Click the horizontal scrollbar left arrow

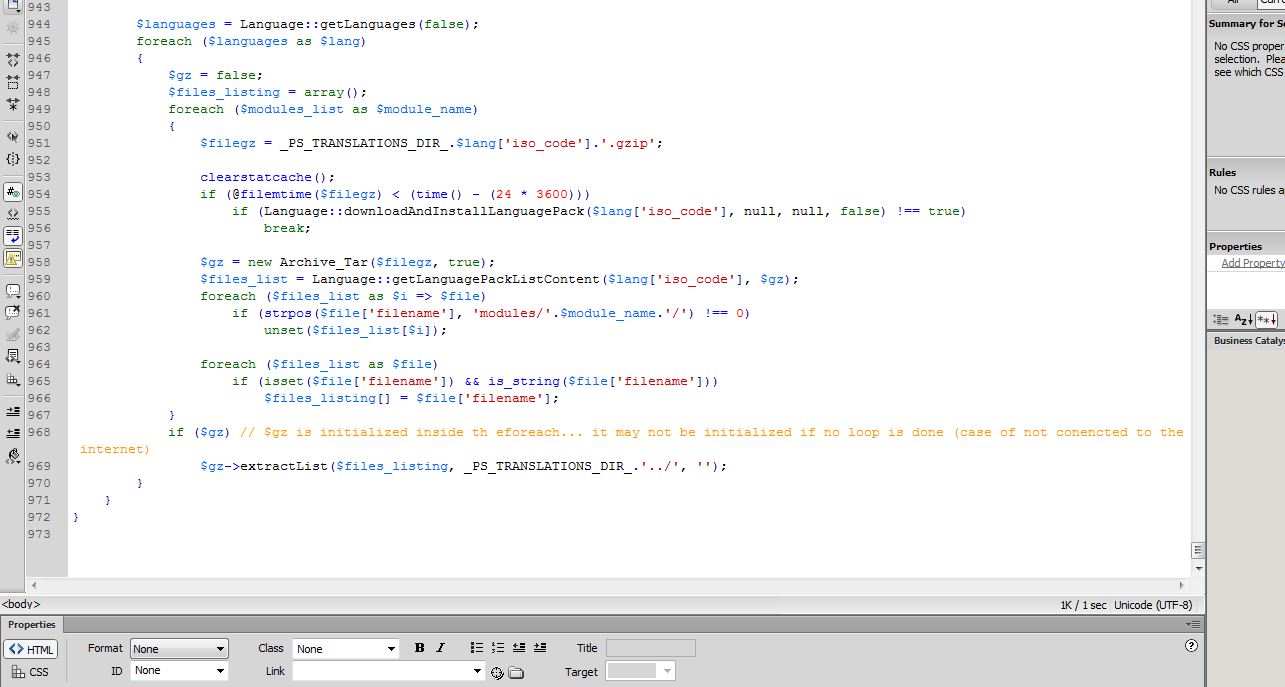pos(33,585)
